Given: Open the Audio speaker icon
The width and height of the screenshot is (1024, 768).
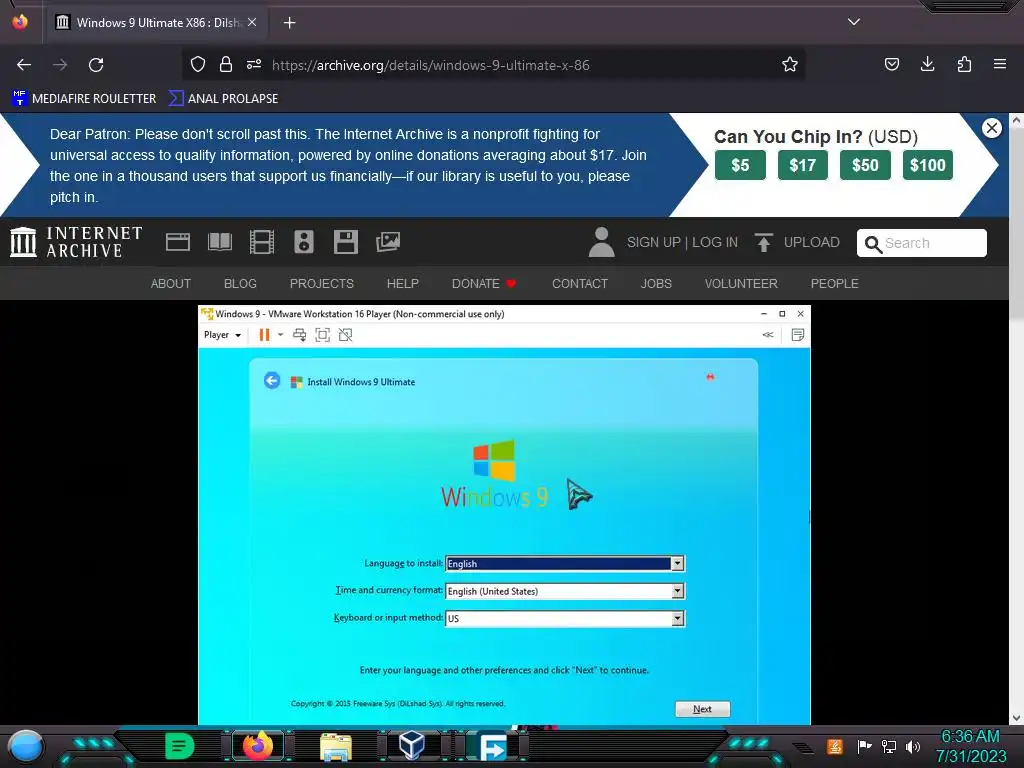Looking at the screenshot, I should (304, 242).
